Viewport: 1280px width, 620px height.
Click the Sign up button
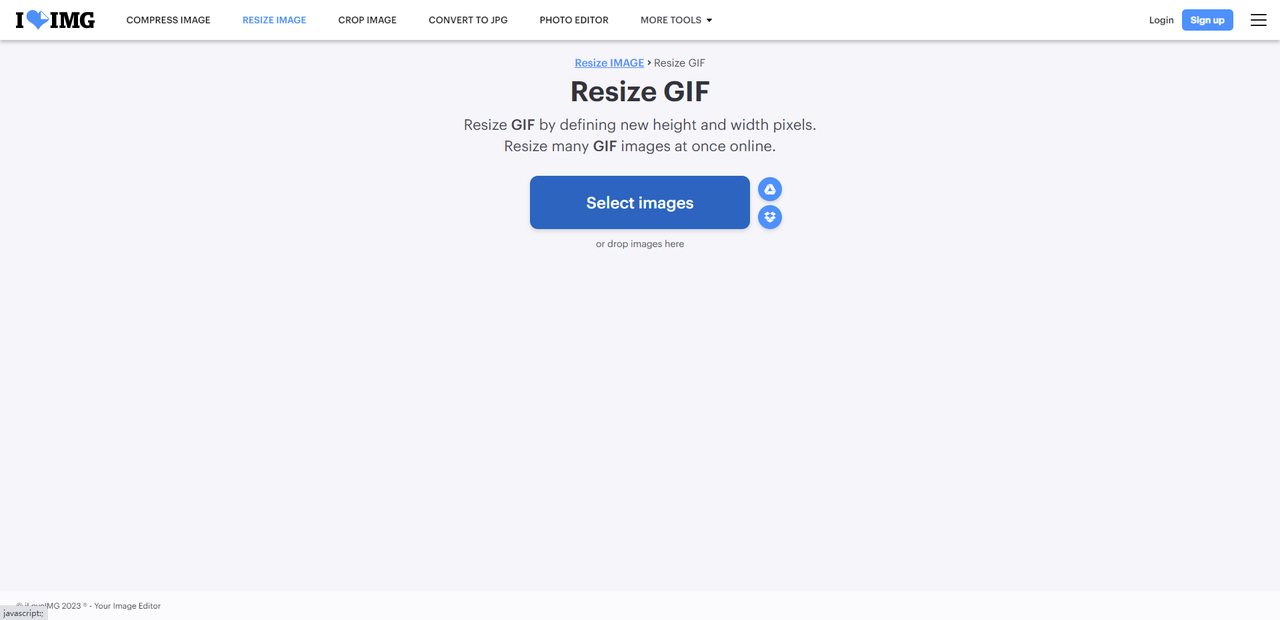(1207, 20)
